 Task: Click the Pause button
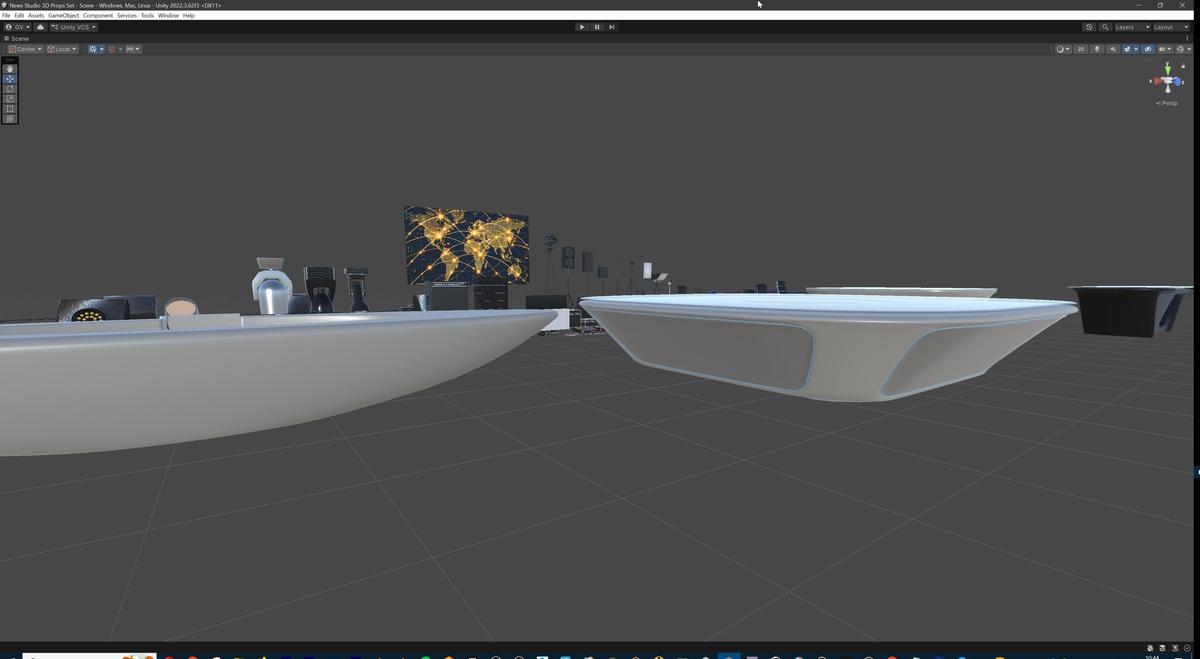(x=597, y=27)
